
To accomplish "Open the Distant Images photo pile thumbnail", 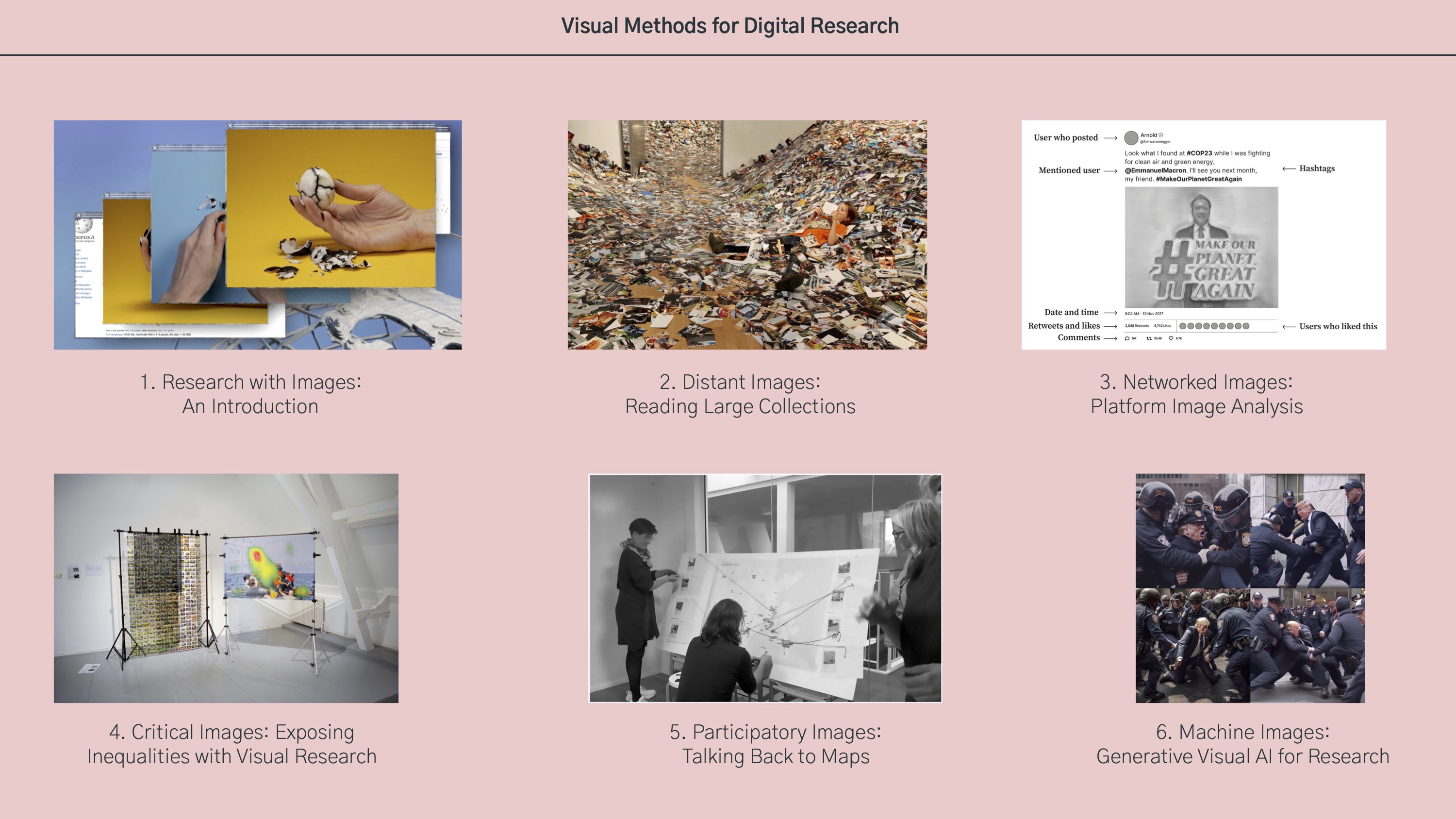I will coord(746,234).
